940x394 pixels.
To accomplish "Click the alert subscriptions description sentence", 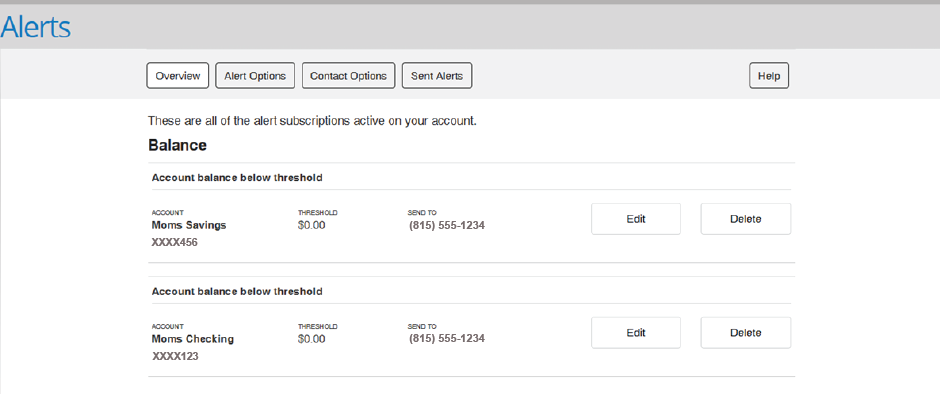I will (312, 121).
